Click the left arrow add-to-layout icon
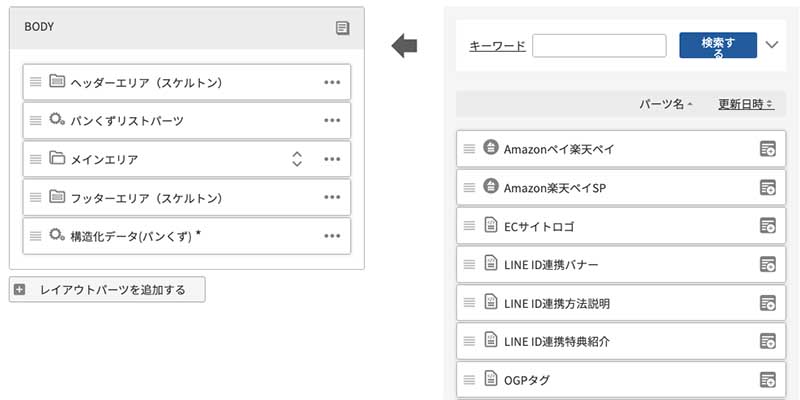The height and width of the screenshot is (400, 800). 404,45
